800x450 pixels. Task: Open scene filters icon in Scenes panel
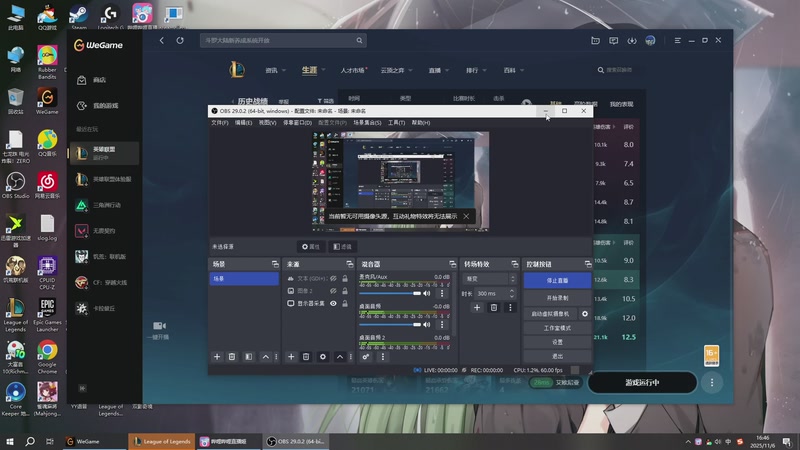[248, 357]
